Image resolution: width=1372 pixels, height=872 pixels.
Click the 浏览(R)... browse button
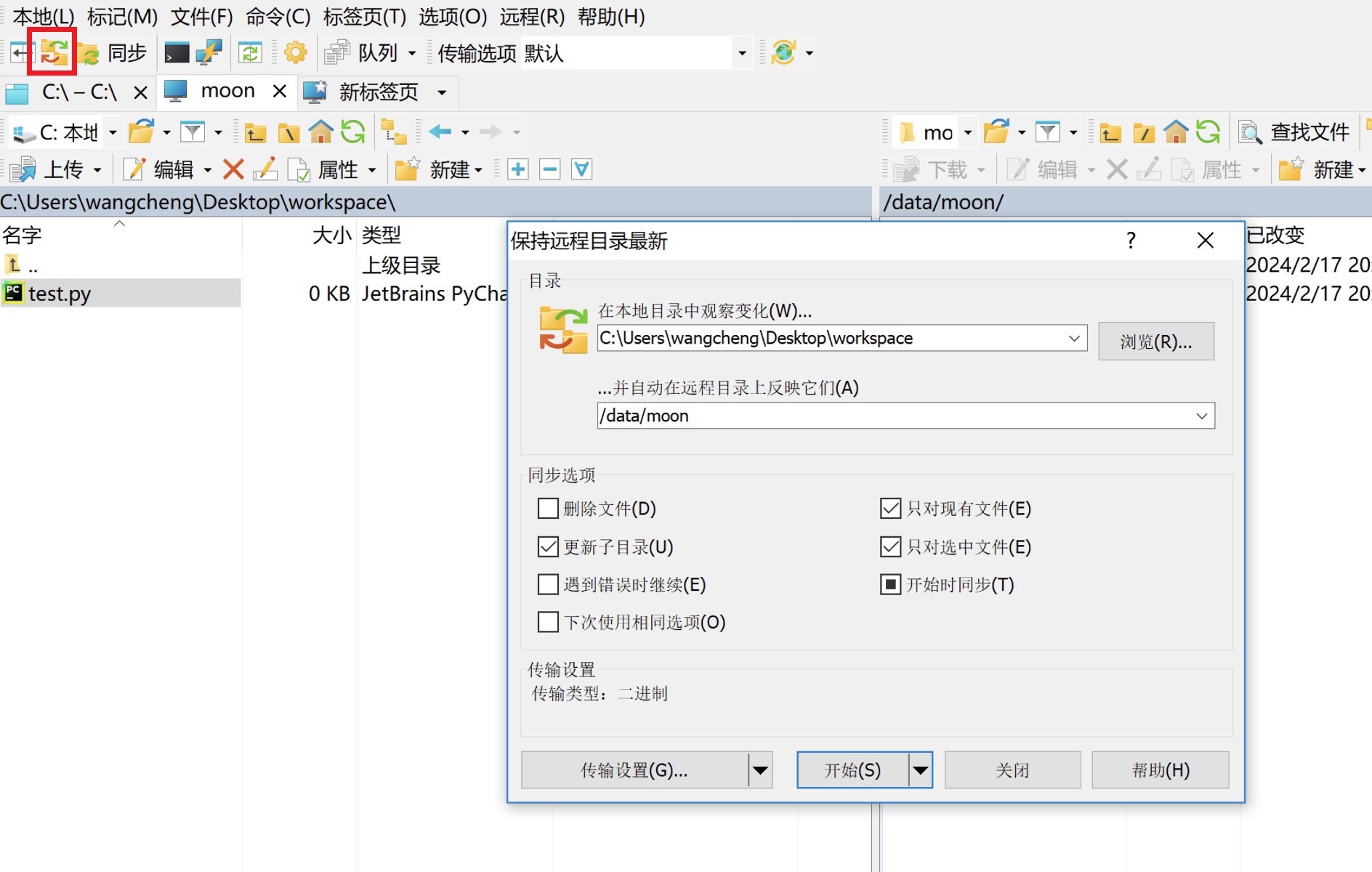[x=1156, y=341]
